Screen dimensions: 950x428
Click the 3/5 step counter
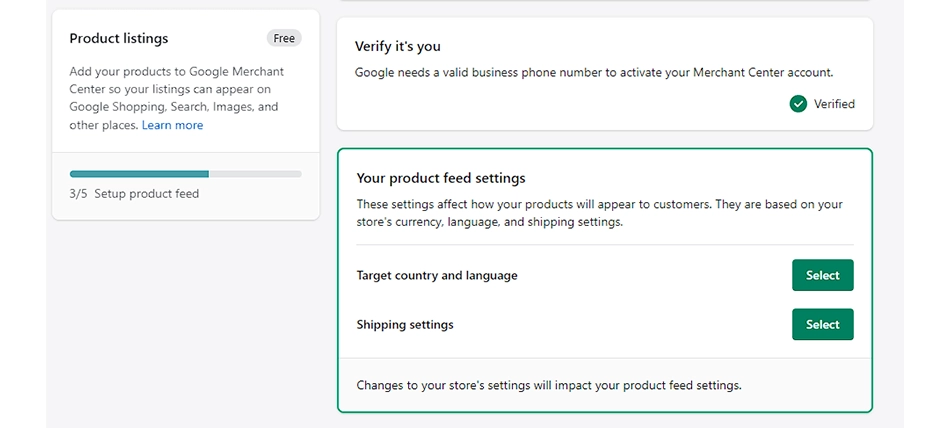[79, 194]
